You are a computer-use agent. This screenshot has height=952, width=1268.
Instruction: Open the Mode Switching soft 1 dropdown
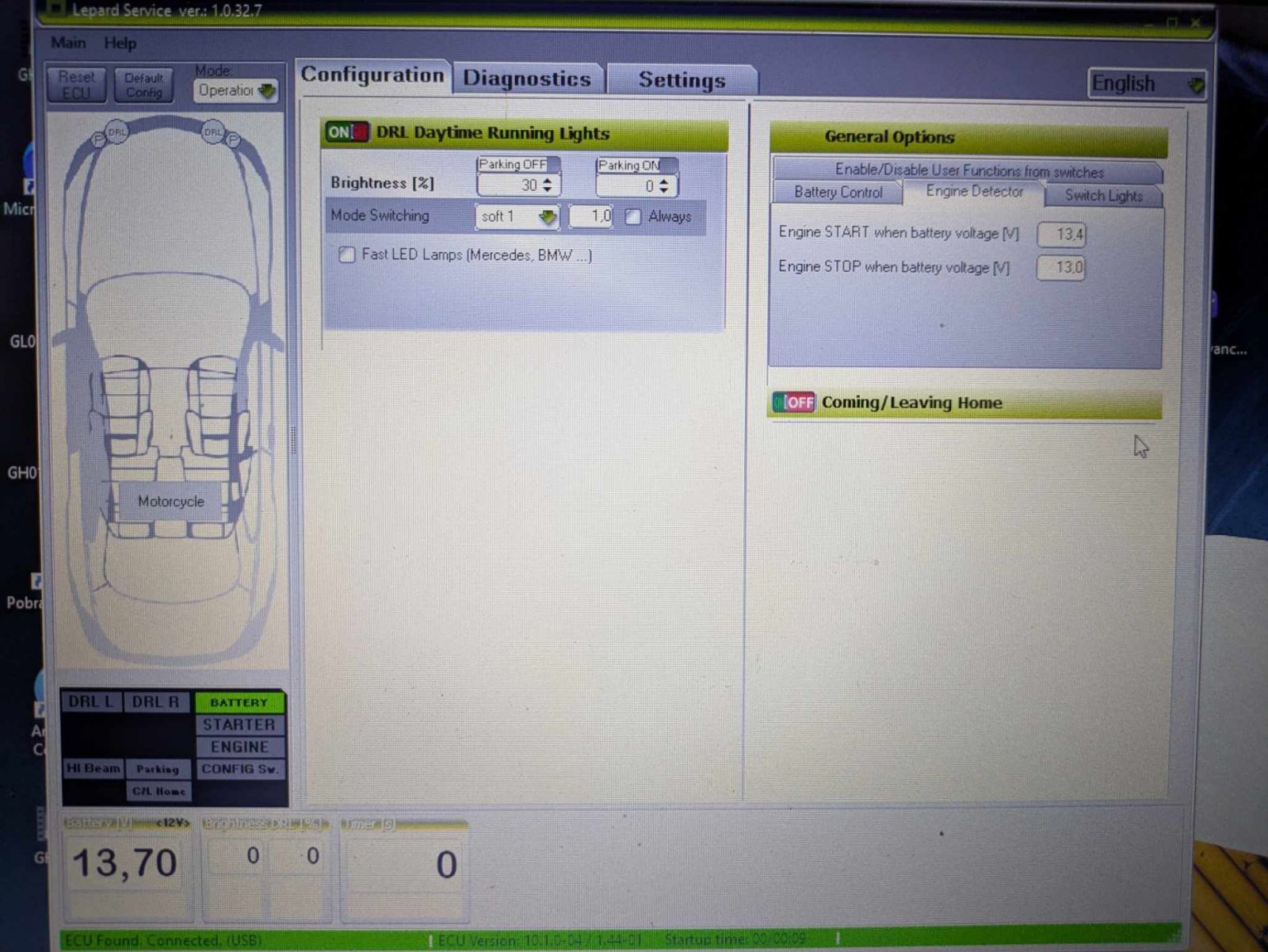tap(517, 216)
